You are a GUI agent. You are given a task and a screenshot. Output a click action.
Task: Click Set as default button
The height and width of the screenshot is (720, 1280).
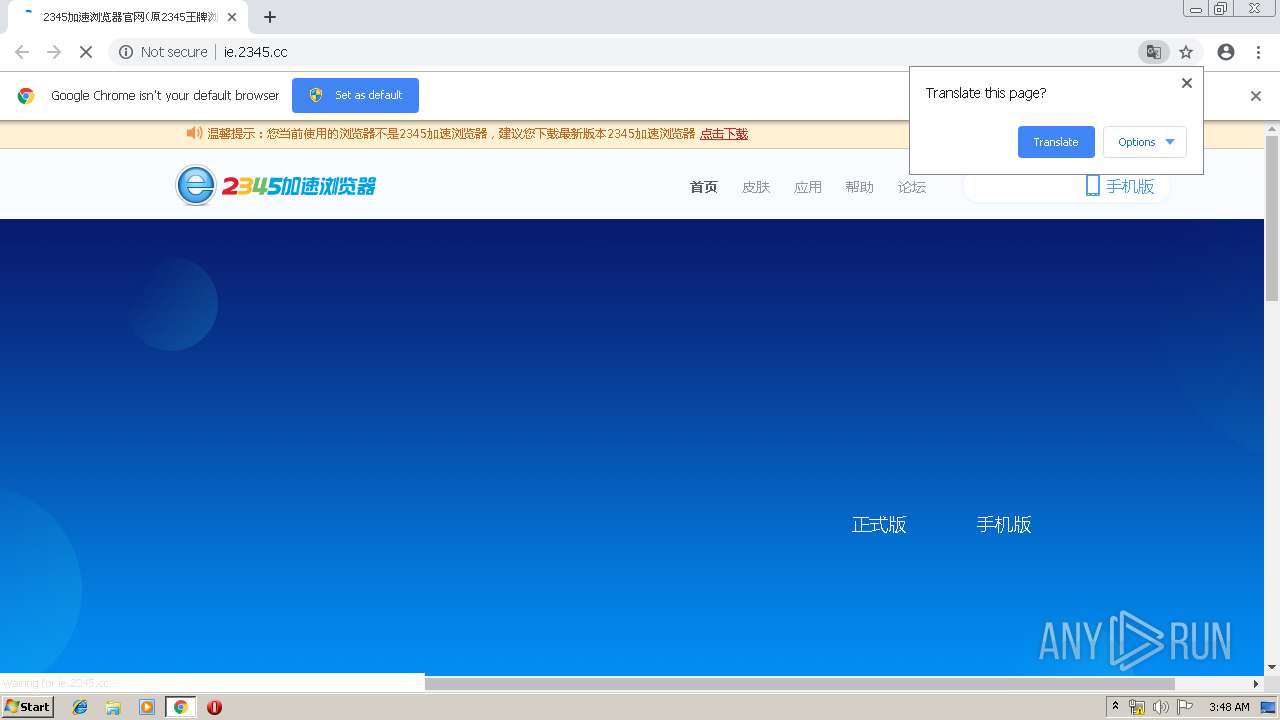click(x=355, y=95)
